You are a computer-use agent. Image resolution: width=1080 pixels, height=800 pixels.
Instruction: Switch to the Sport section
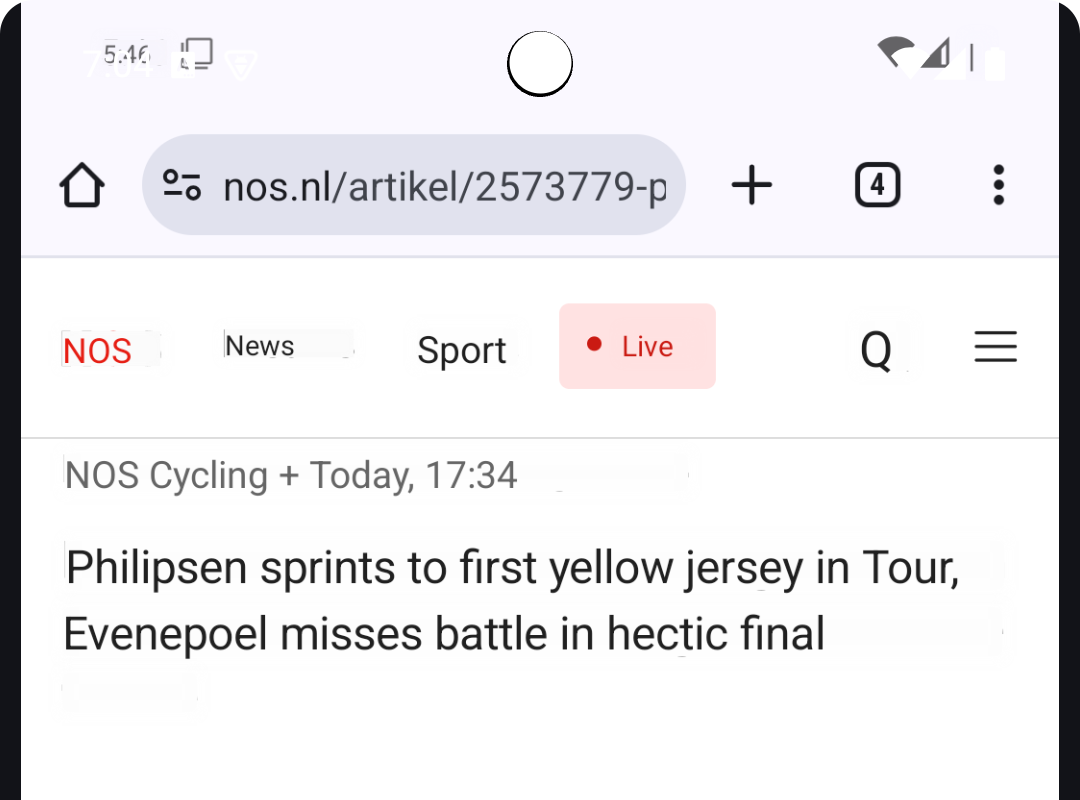(x=462, y=351)
